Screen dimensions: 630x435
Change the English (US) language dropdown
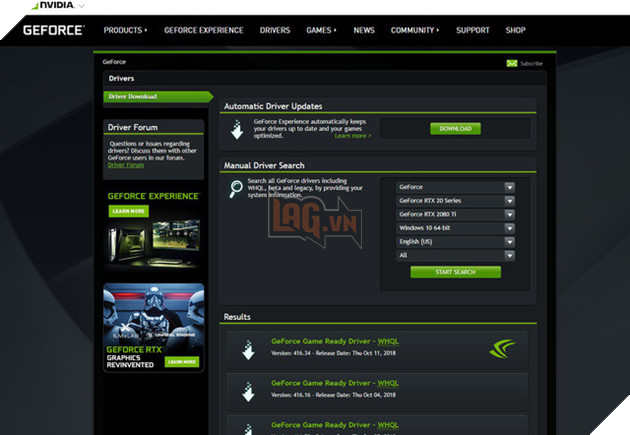point(455,243)
